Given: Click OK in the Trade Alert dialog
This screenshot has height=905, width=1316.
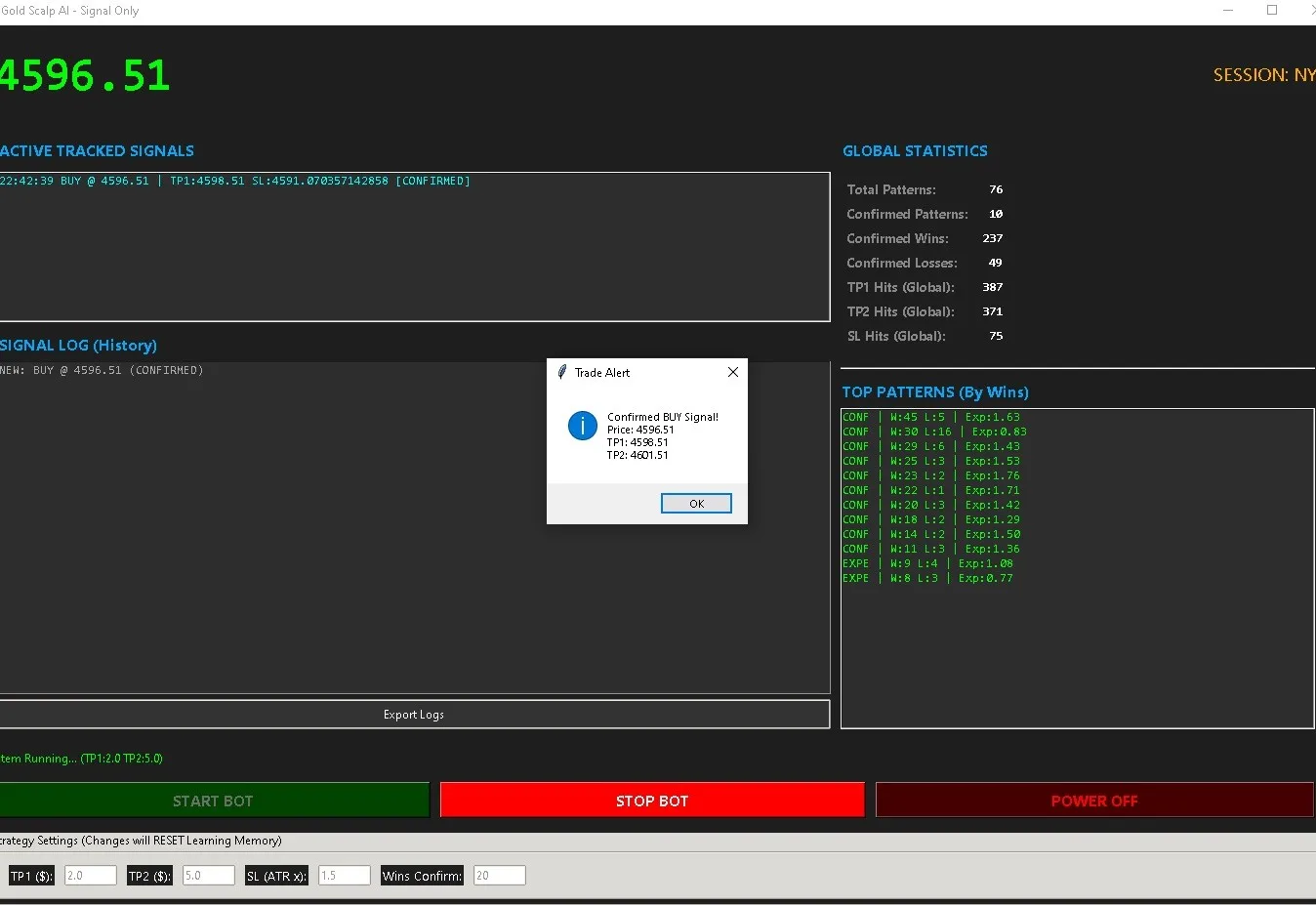Looking at the screenshot, I should click(x=696, y=503).
